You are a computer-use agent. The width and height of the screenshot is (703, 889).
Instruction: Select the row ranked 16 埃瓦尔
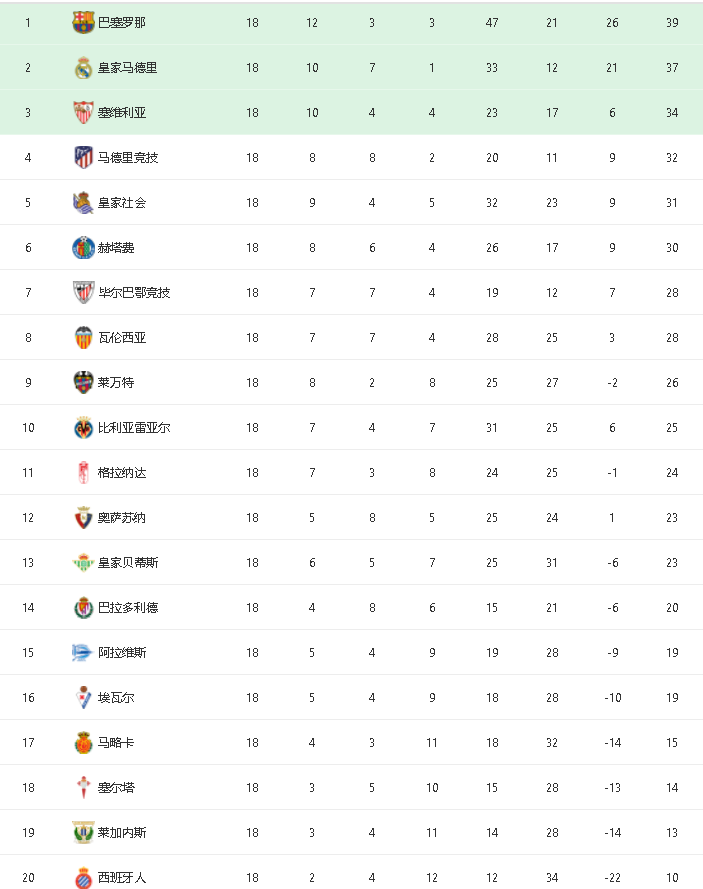point(352,698)
